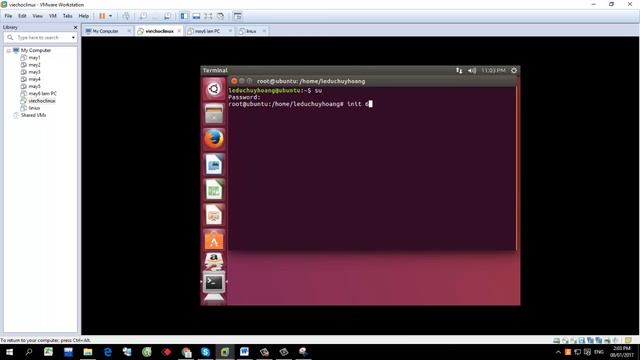
Task: Select linux in the library tree
Action: [34, 108]
